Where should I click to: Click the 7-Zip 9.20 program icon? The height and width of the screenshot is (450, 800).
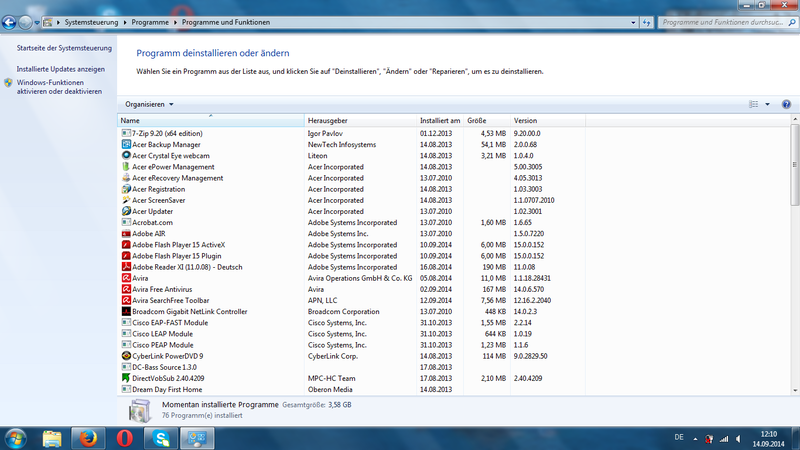click(125, 133)
